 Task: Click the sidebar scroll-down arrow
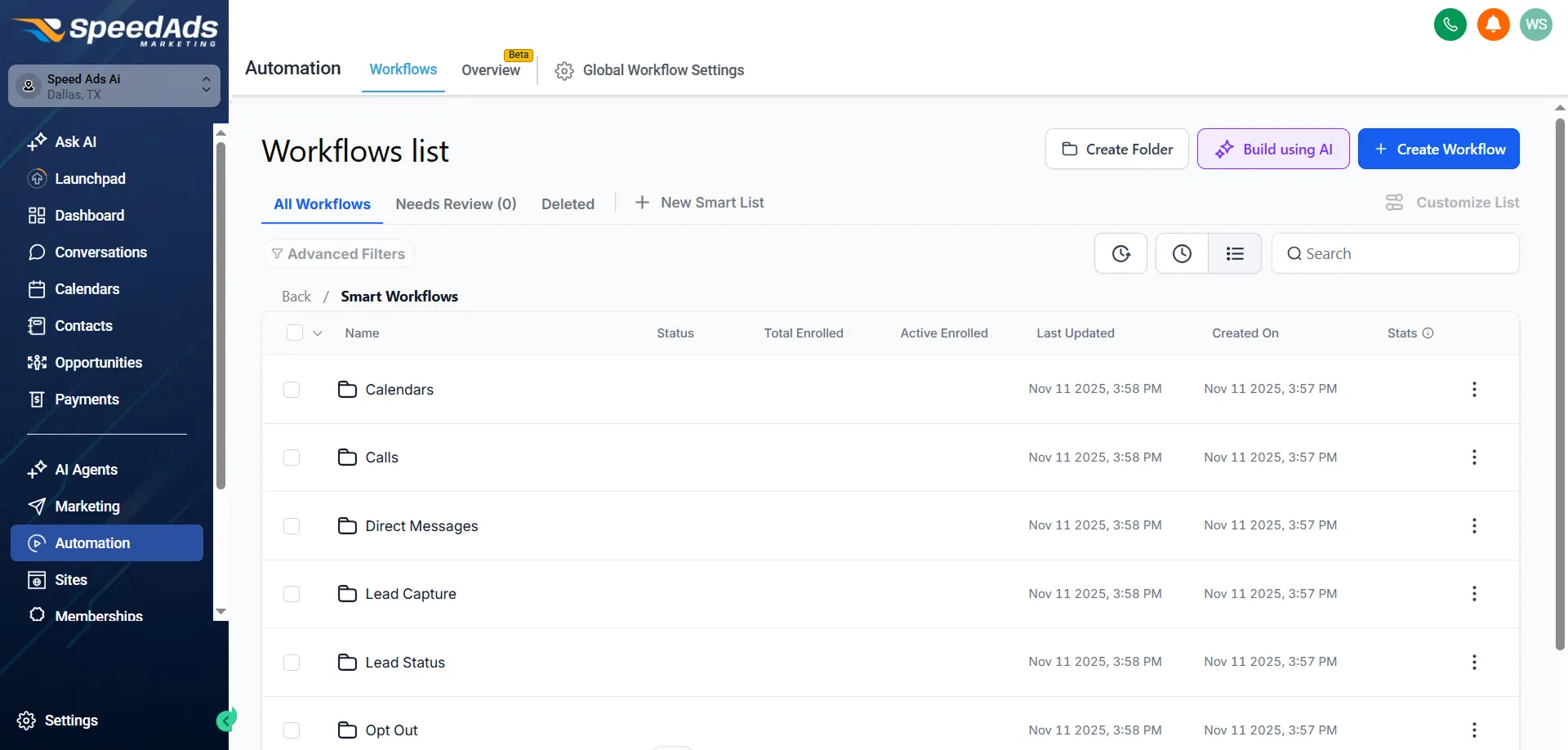220,611
